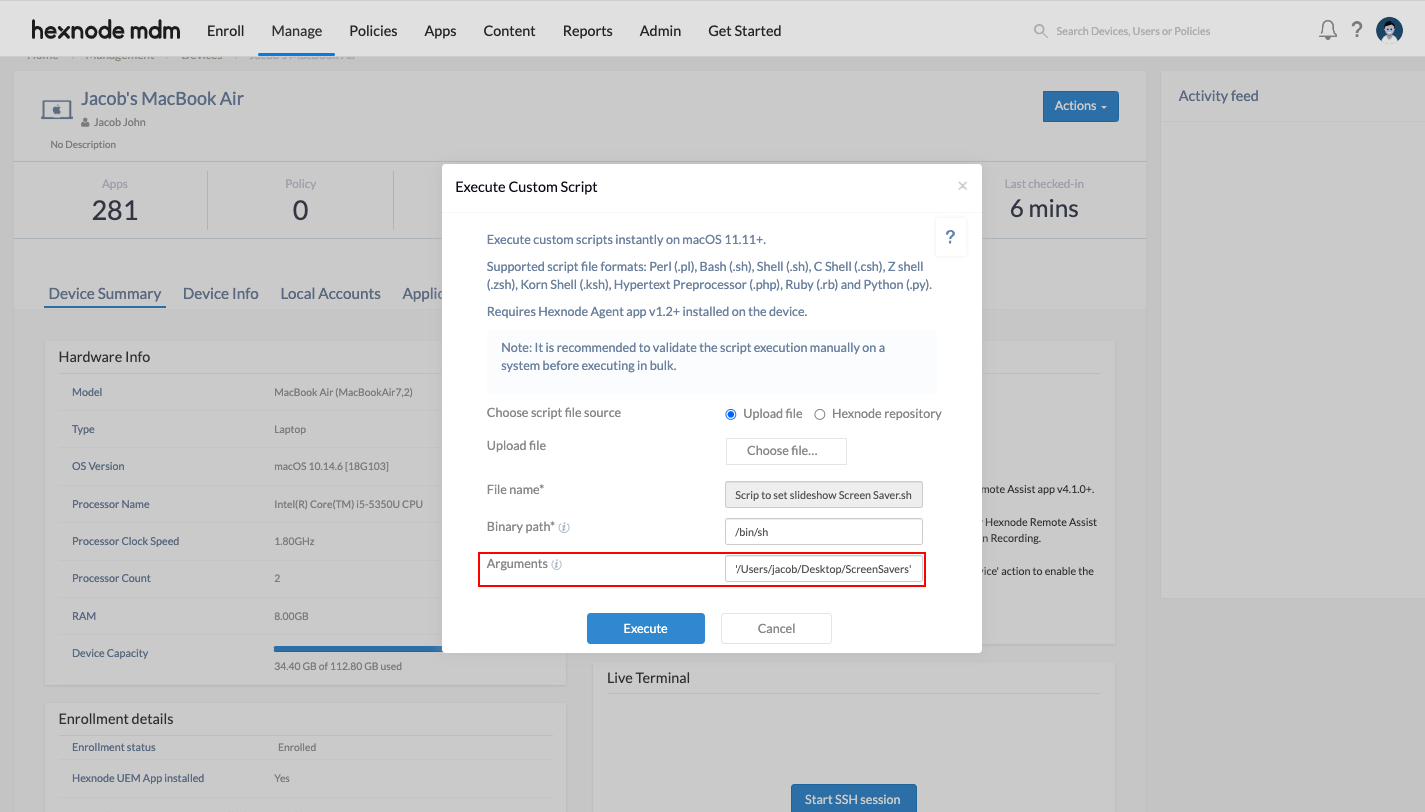
Task: Click the search magnifier icon
Action: point(1040,31)
